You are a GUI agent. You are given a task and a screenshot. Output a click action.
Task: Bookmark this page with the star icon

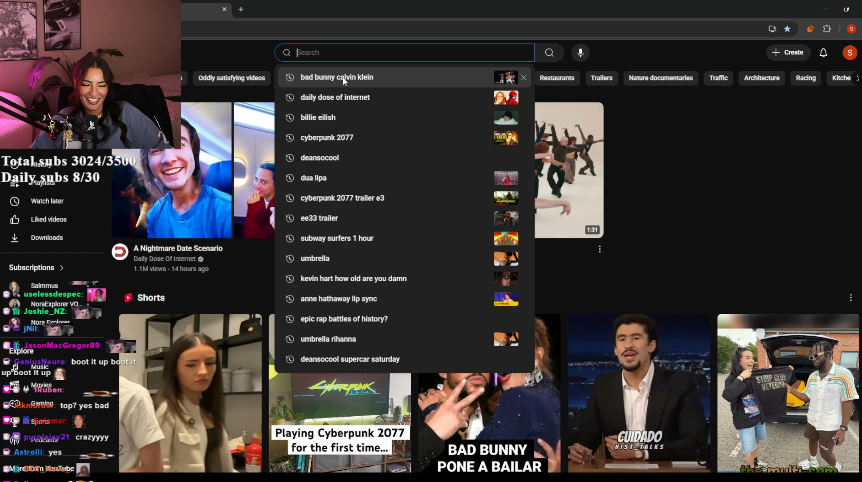pos(787,29)
